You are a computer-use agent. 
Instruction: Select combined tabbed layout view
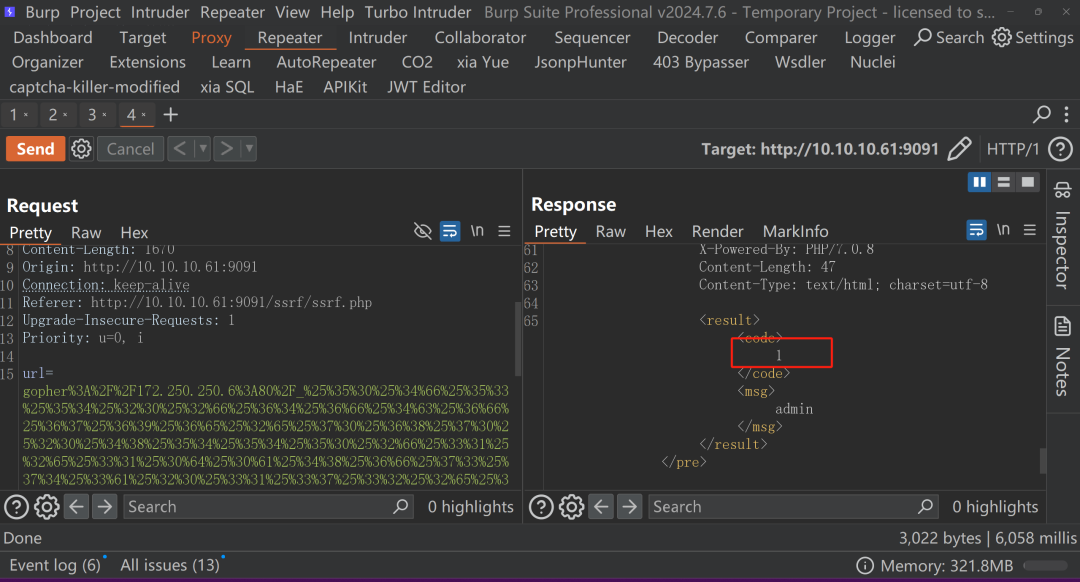click(x=1028, y=182)
